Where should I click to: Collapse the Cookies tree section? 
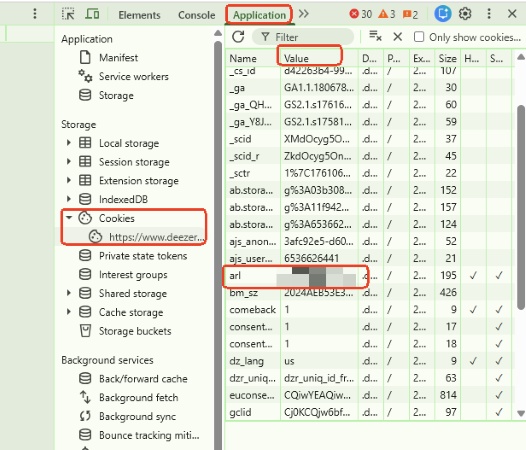point(69,218)
